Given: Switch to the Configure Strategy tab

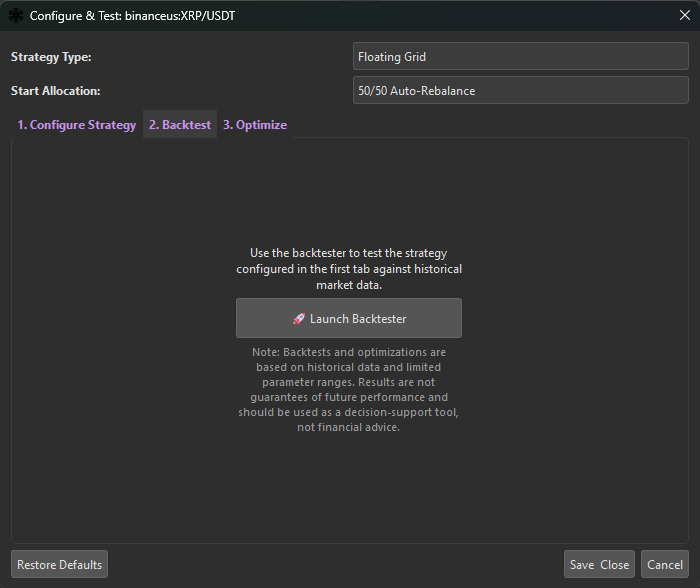Looking at the screenshot, I should (x=76, y=125).
